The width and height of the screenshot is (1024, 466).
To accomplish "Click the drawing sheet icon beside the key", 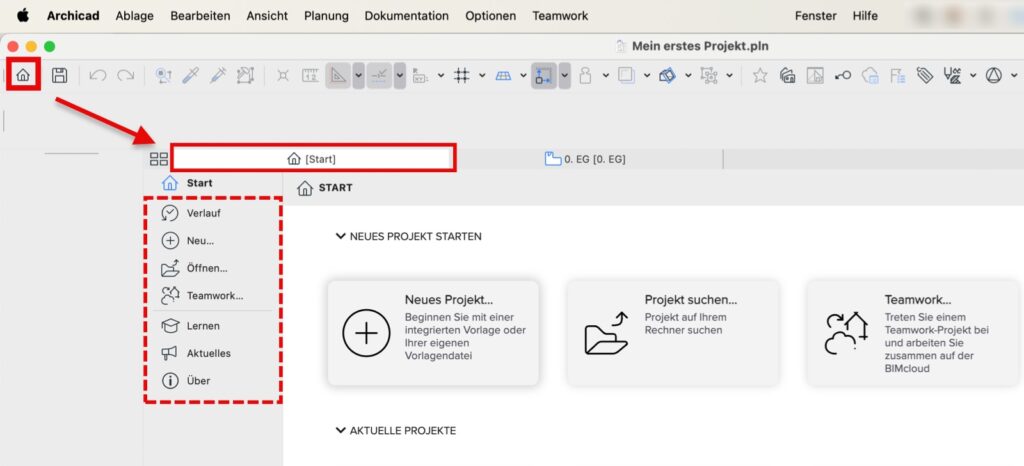I will tap(815, 76).
